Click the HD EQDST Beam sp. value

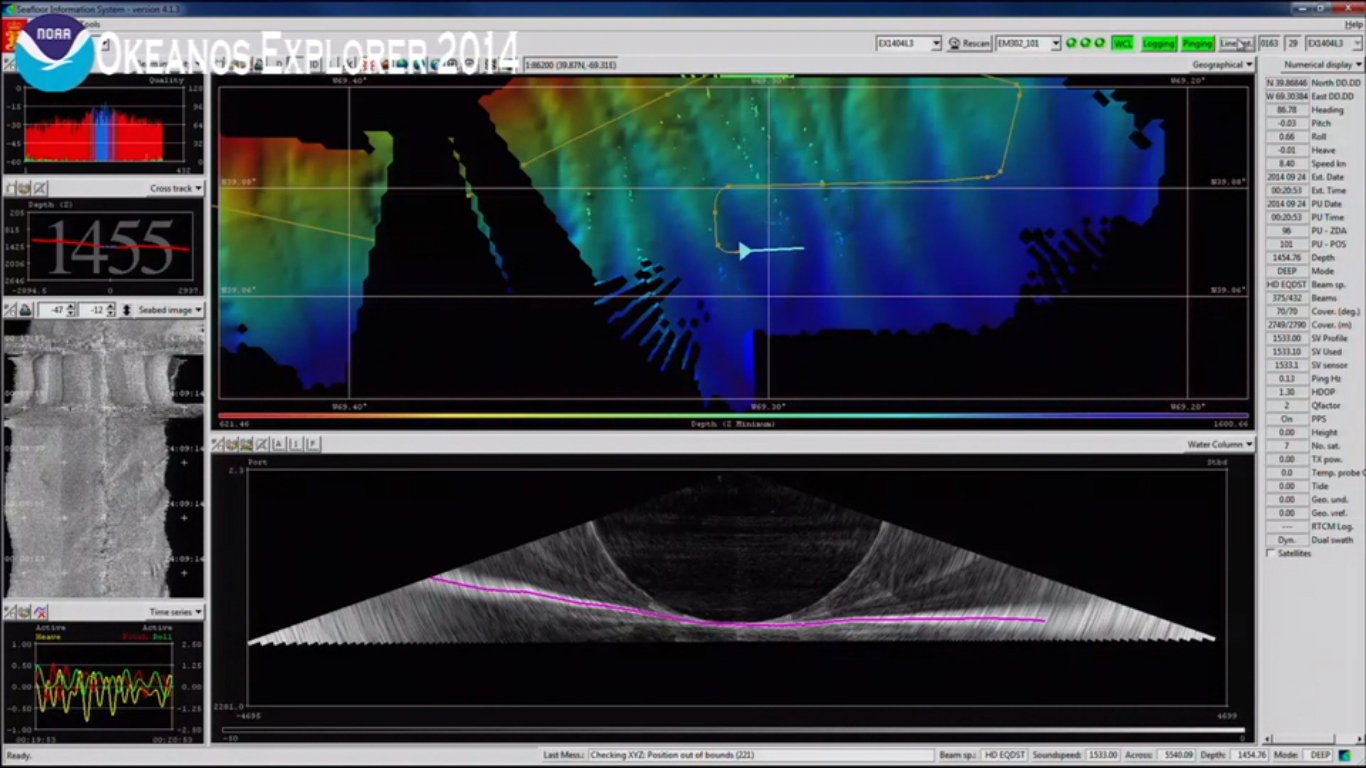point(1287,285)
